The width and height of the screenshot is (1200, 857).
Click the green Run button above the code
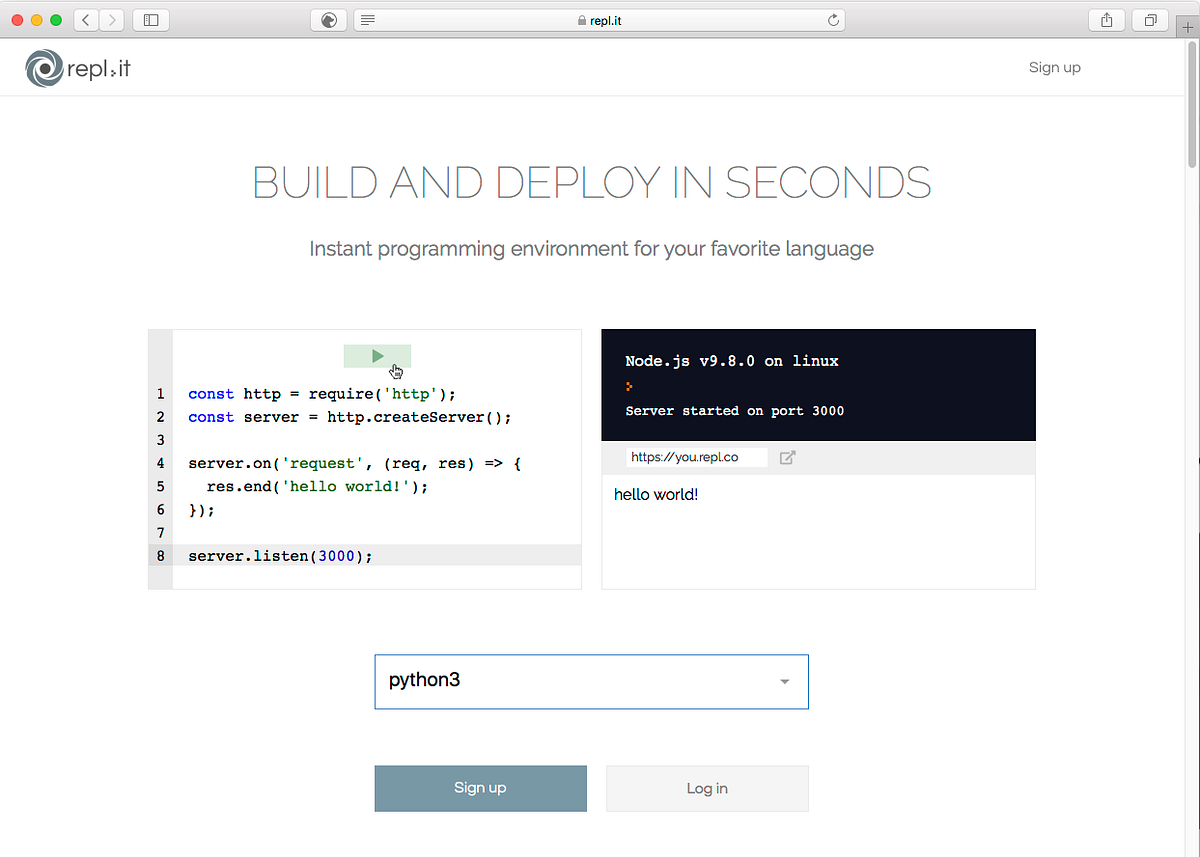pyautogui.click(x=377, y=355)
